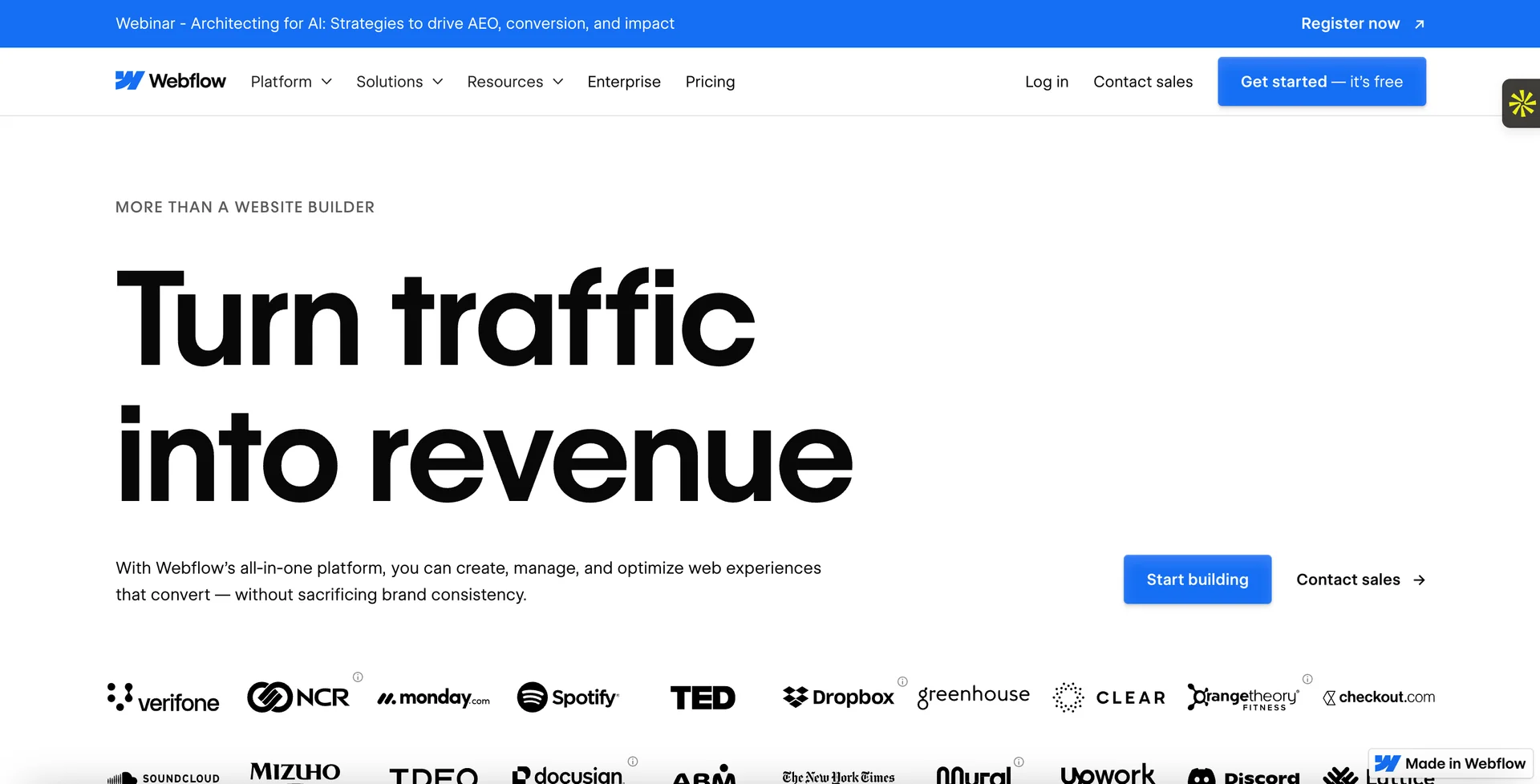Screen dimensions: 1540x784
Task: Open the Pricing page
Action: point(710,81)
